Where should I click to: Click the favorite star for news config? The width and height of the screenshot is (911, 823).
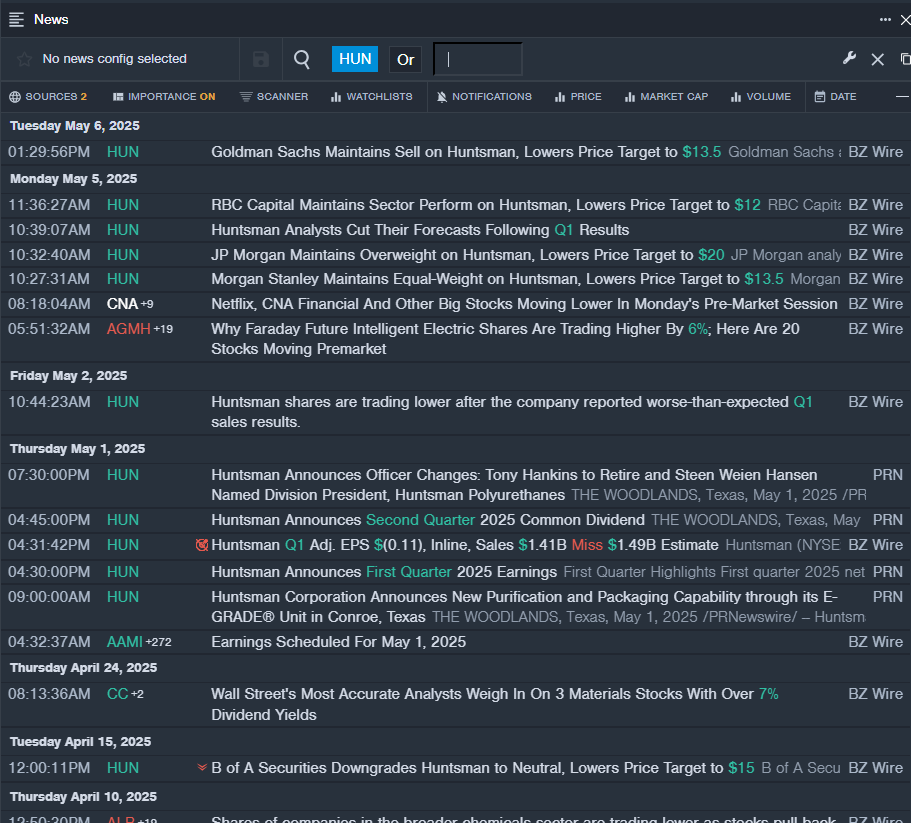[24, 59]
